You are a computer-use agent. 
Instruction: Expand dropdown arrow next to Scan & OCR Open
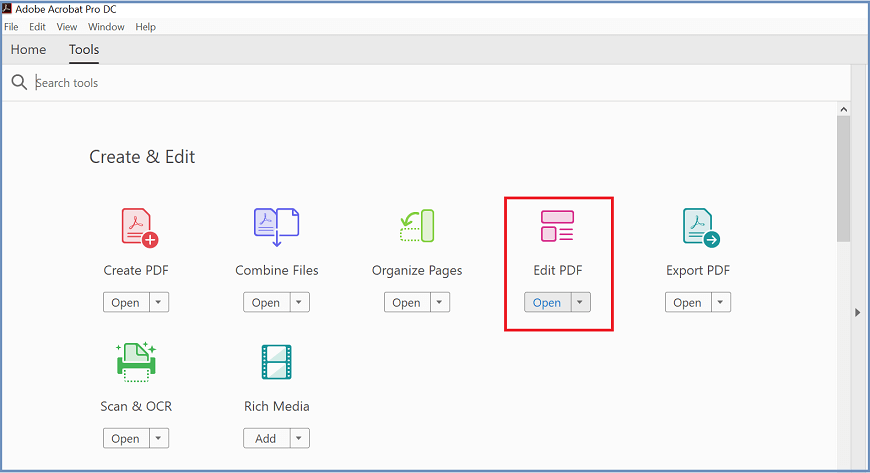point(159,439)
